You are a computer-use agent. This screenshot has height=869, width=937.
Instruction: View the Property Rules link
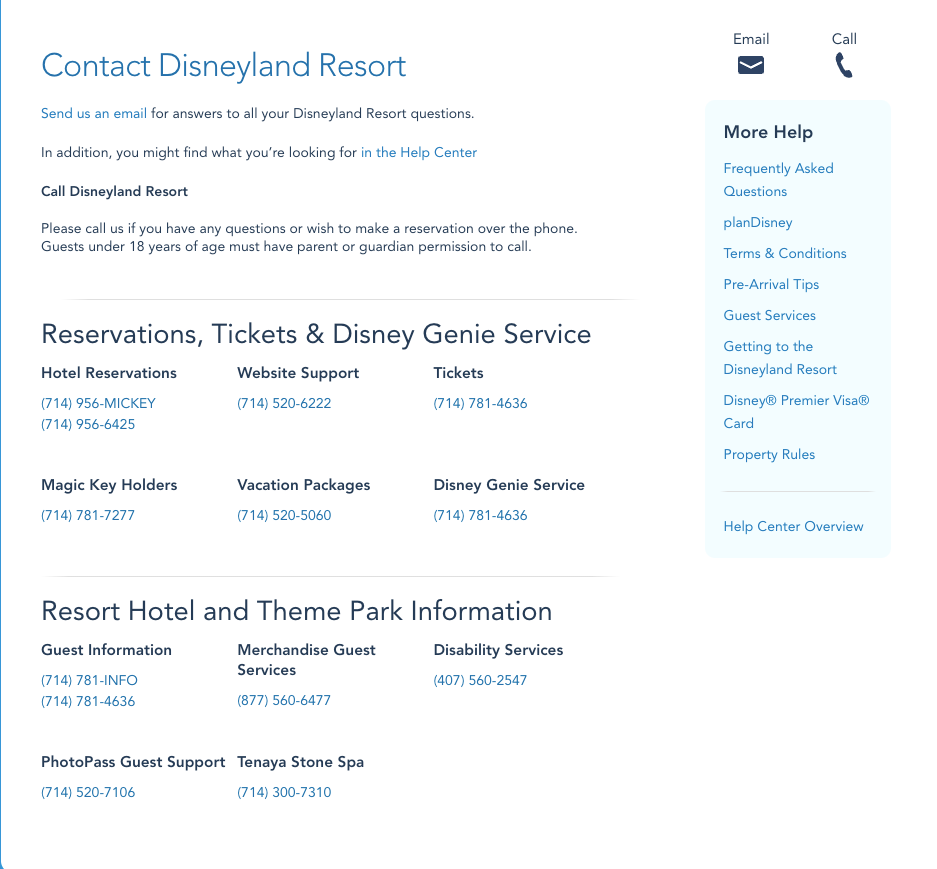point(769,454)
